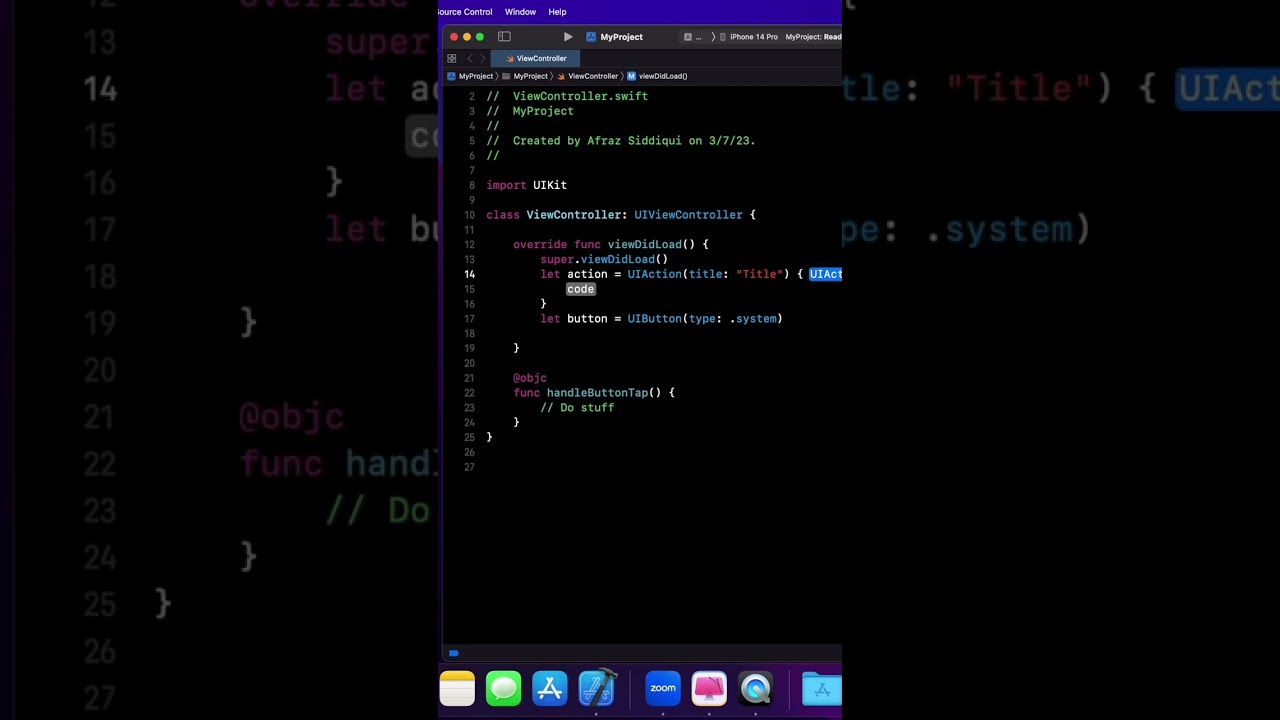Click the let button = UIButton line
Image resolution: width=1280 pixels, height=720 pixels.
[x=661, y=319]
